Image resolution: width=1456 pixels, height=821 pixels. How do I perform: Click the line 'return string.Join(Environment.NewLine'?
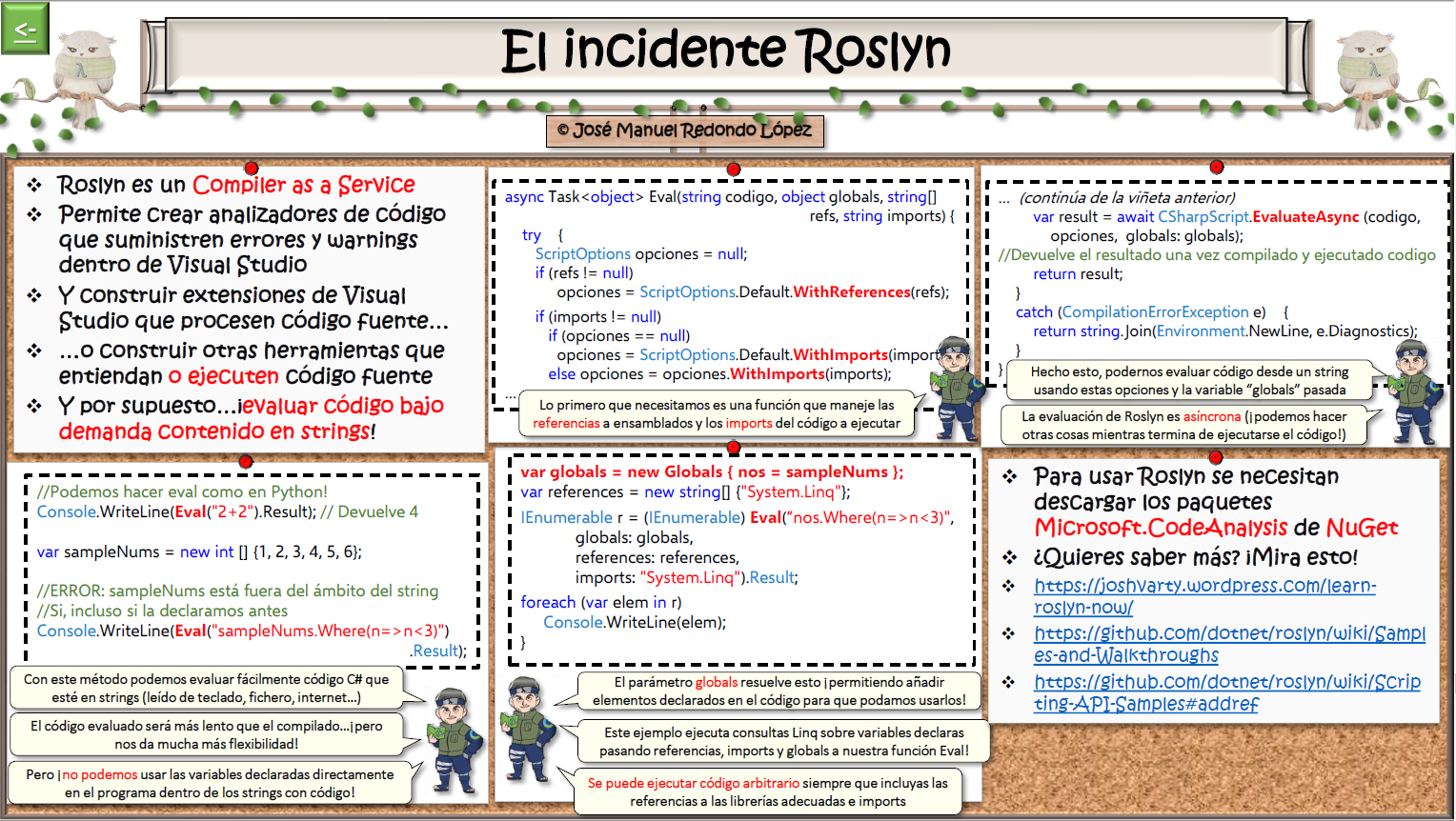(1225, 331)
